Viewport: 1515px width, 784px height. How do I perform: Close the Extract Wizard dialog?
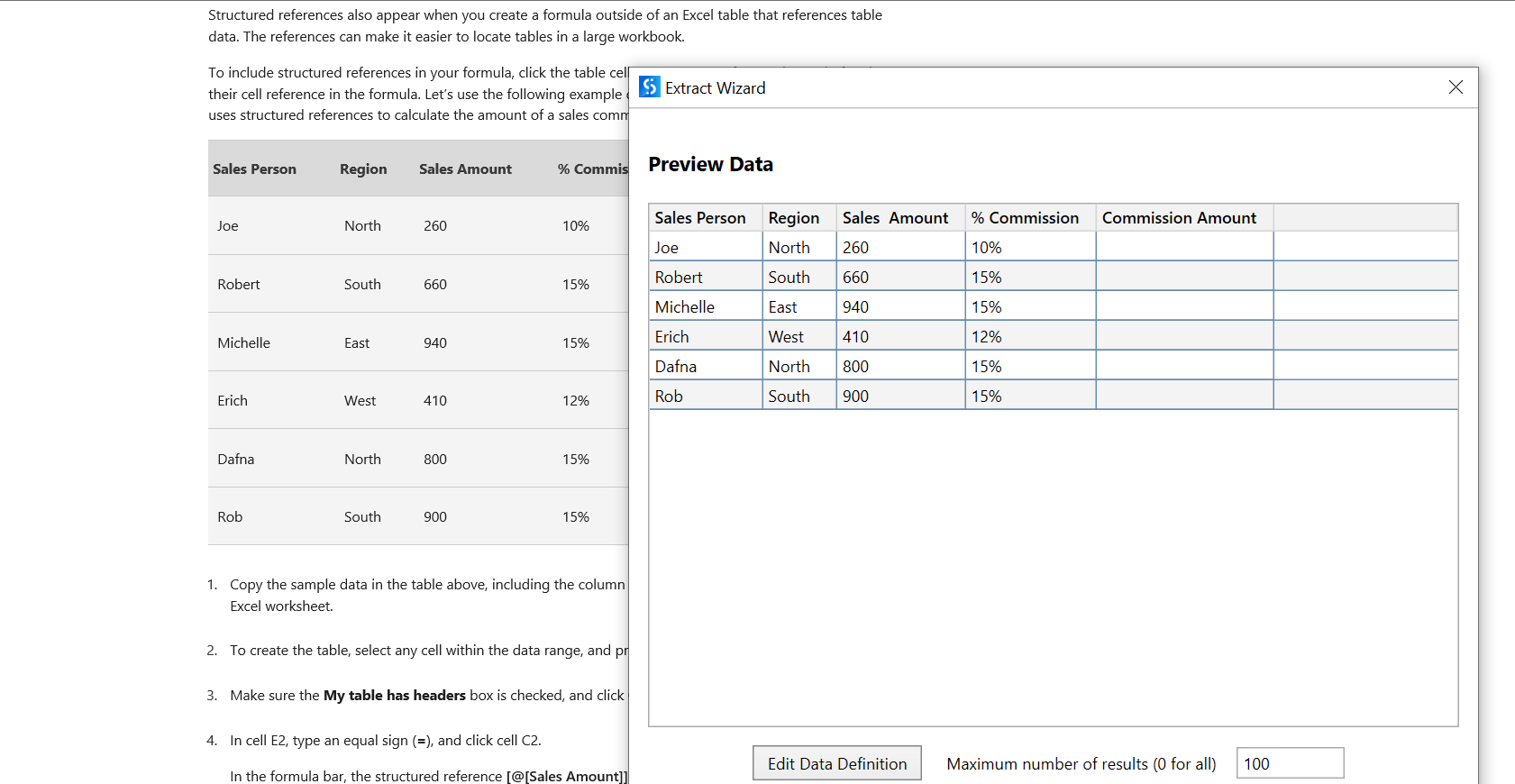[x=1456, y=87]
